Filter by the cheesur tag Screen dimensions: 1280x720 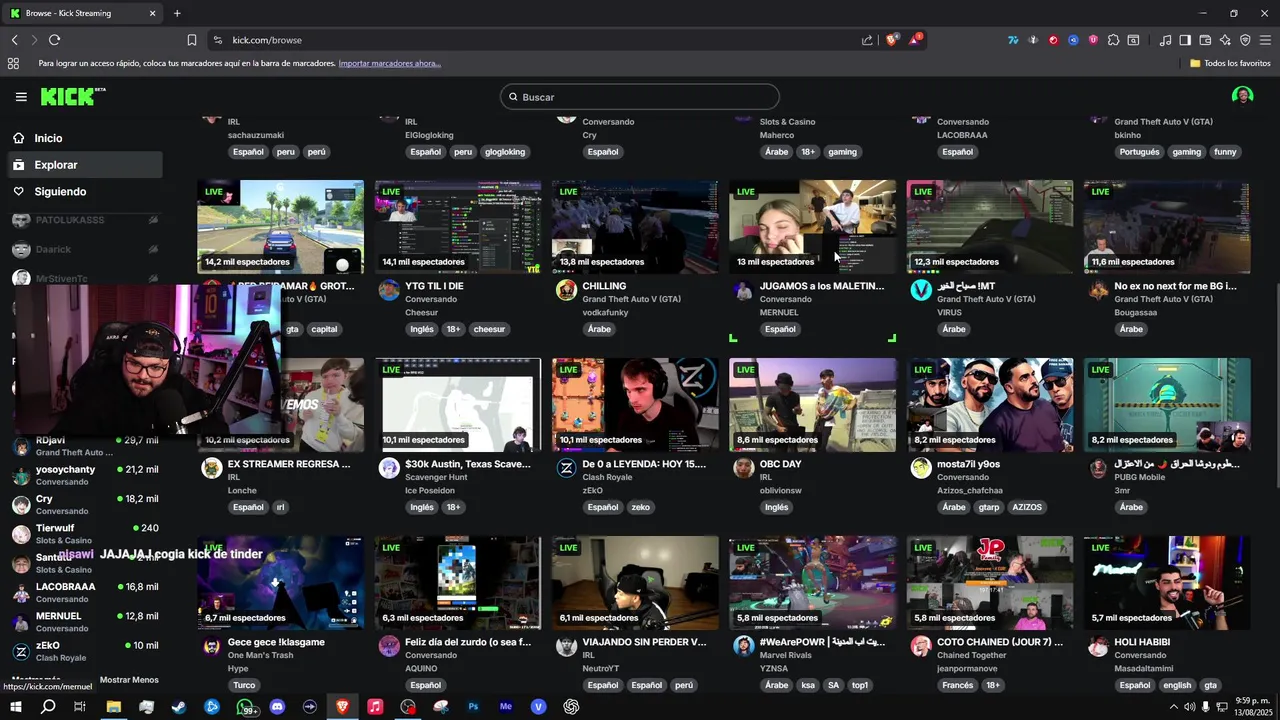point(489,329)
